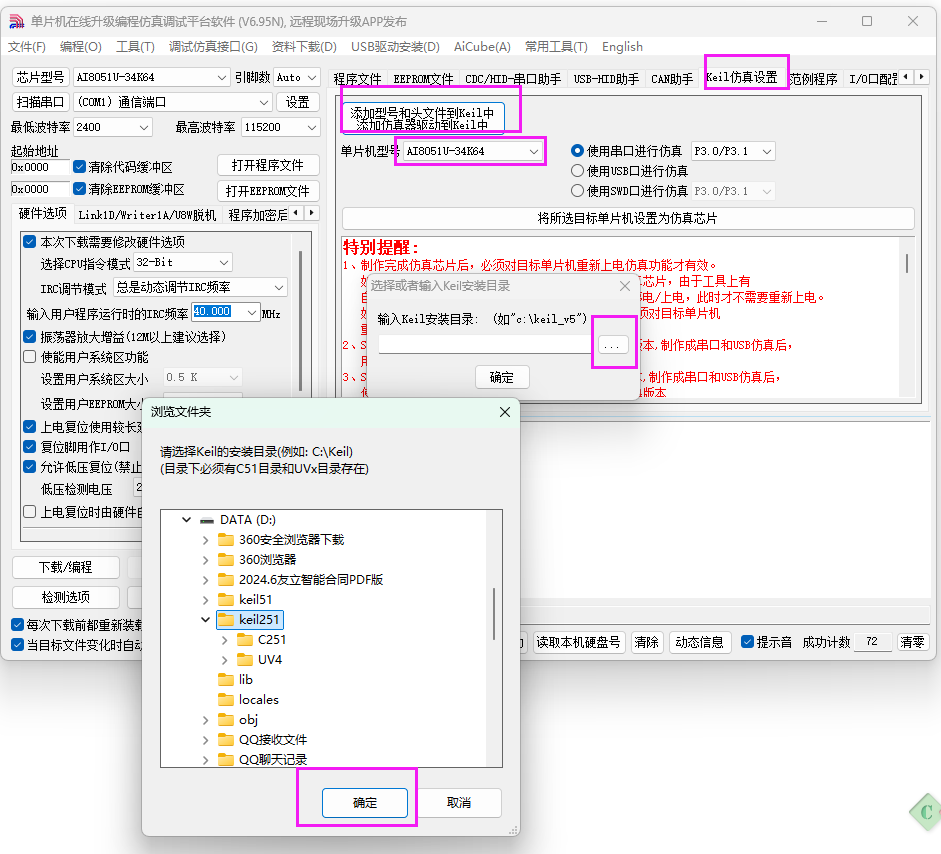Viewport: 941px width, 854px height.
Task: Click the 打开程序文件 button
Action: click(x=264, y=165)
